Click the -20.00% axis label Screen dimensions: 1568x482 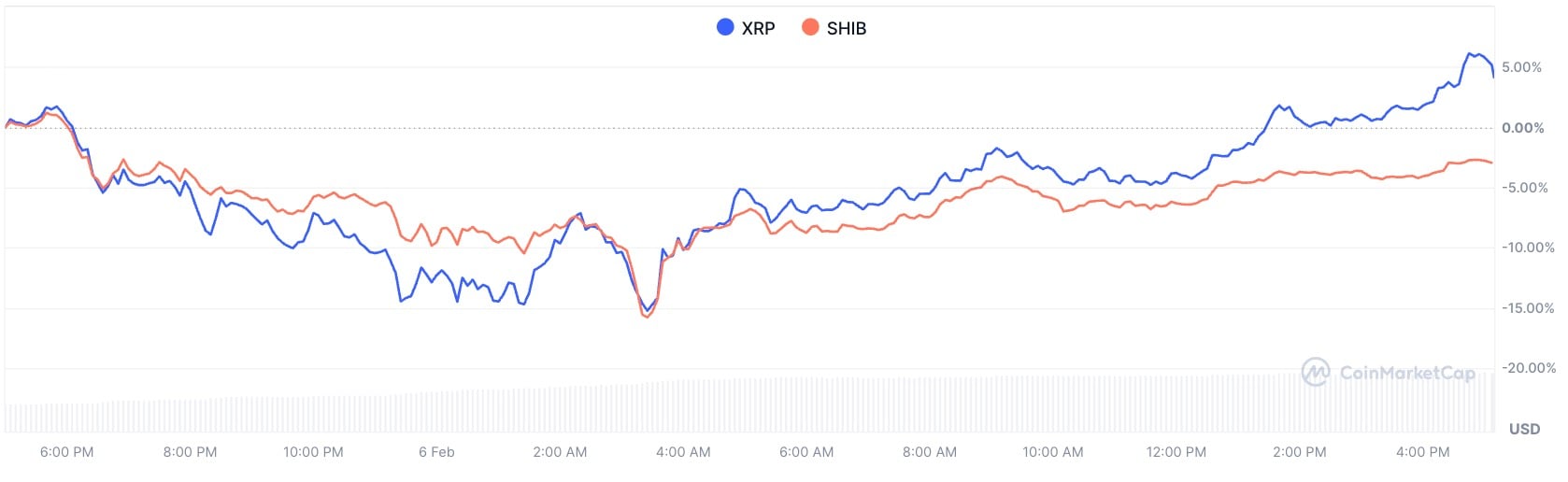click(1528, 368)
